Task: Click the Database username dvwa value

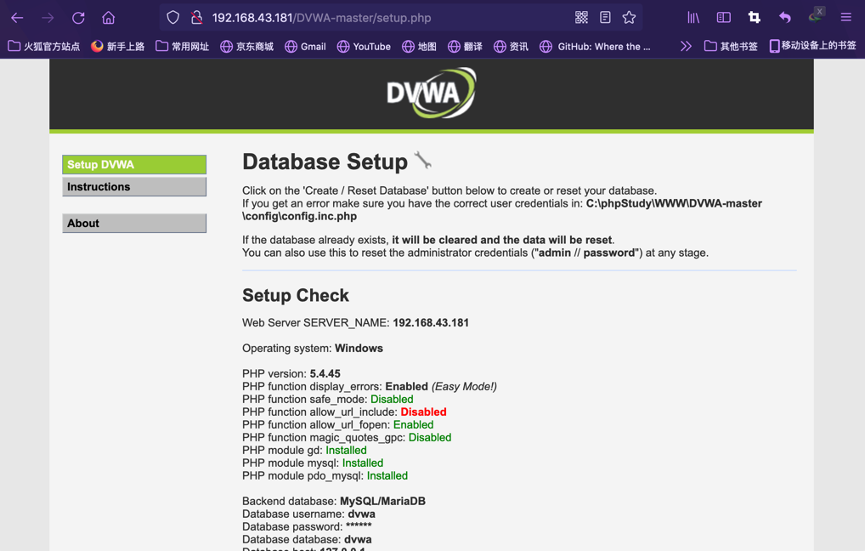Action: click(361, 514)
